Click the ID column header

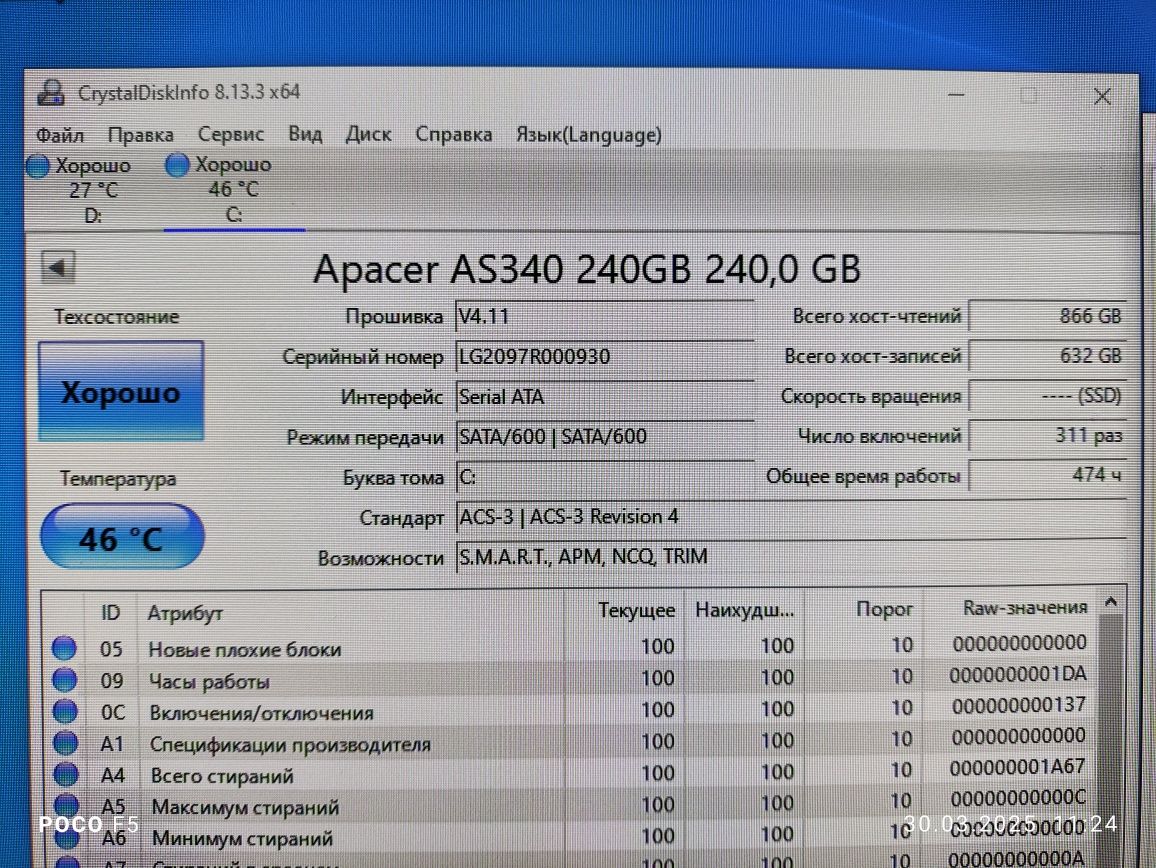(x=111, y=613)
